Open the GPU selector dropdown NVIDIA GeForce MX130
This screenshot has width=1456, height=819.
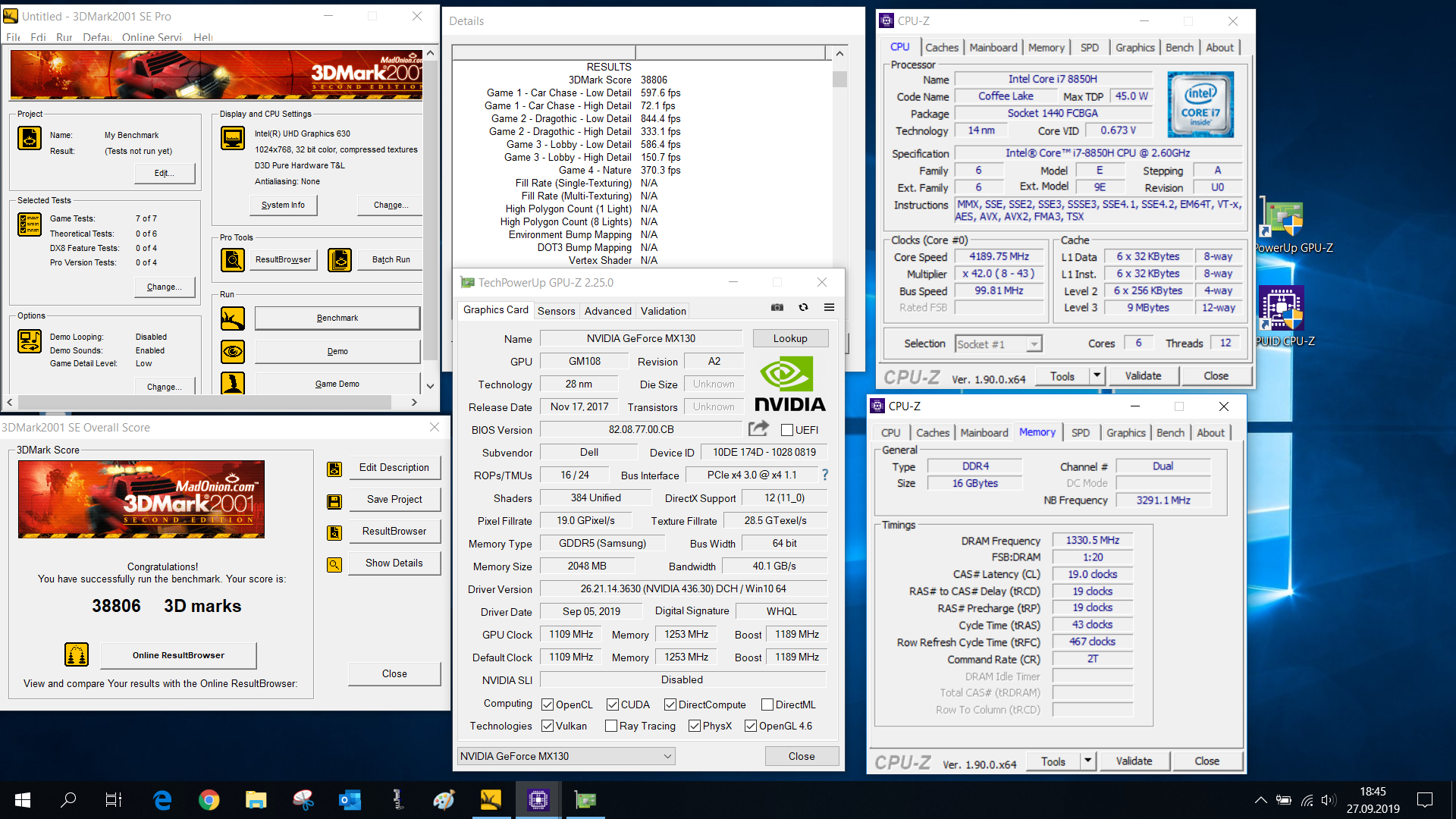tap(566, 756)
